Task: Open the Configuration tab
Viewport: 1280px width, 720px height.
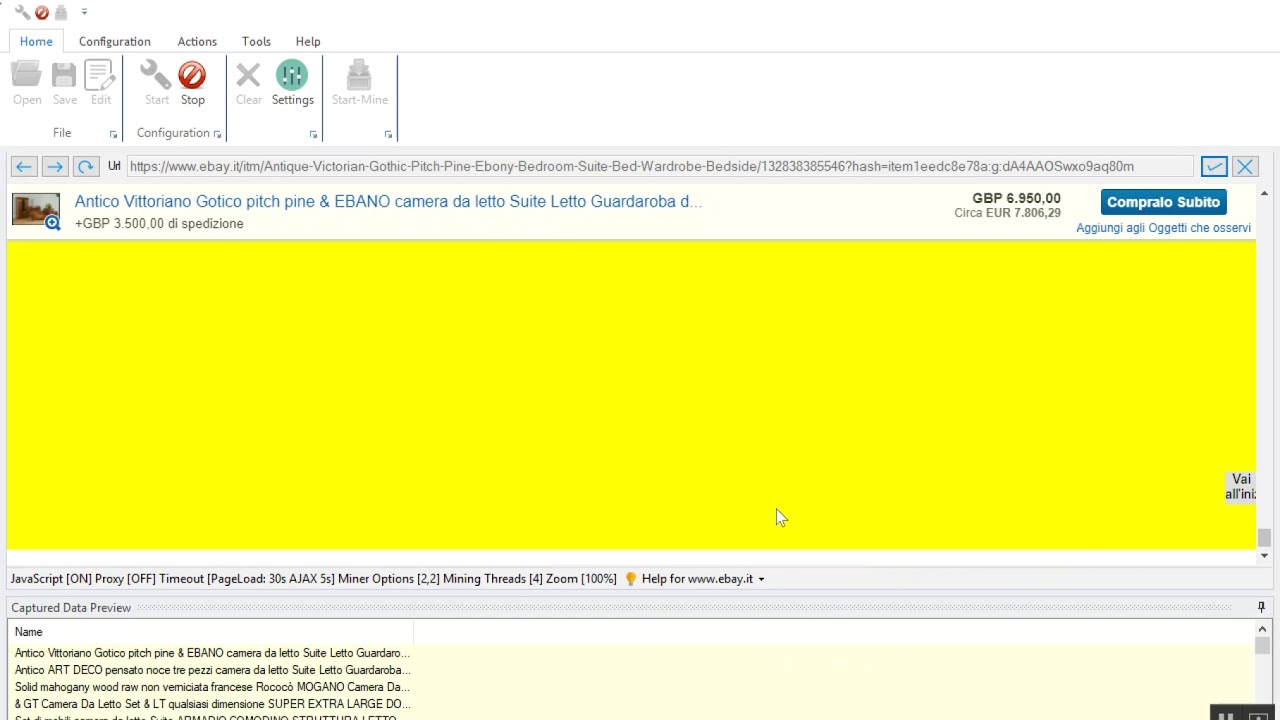Action: click(115, 41)
